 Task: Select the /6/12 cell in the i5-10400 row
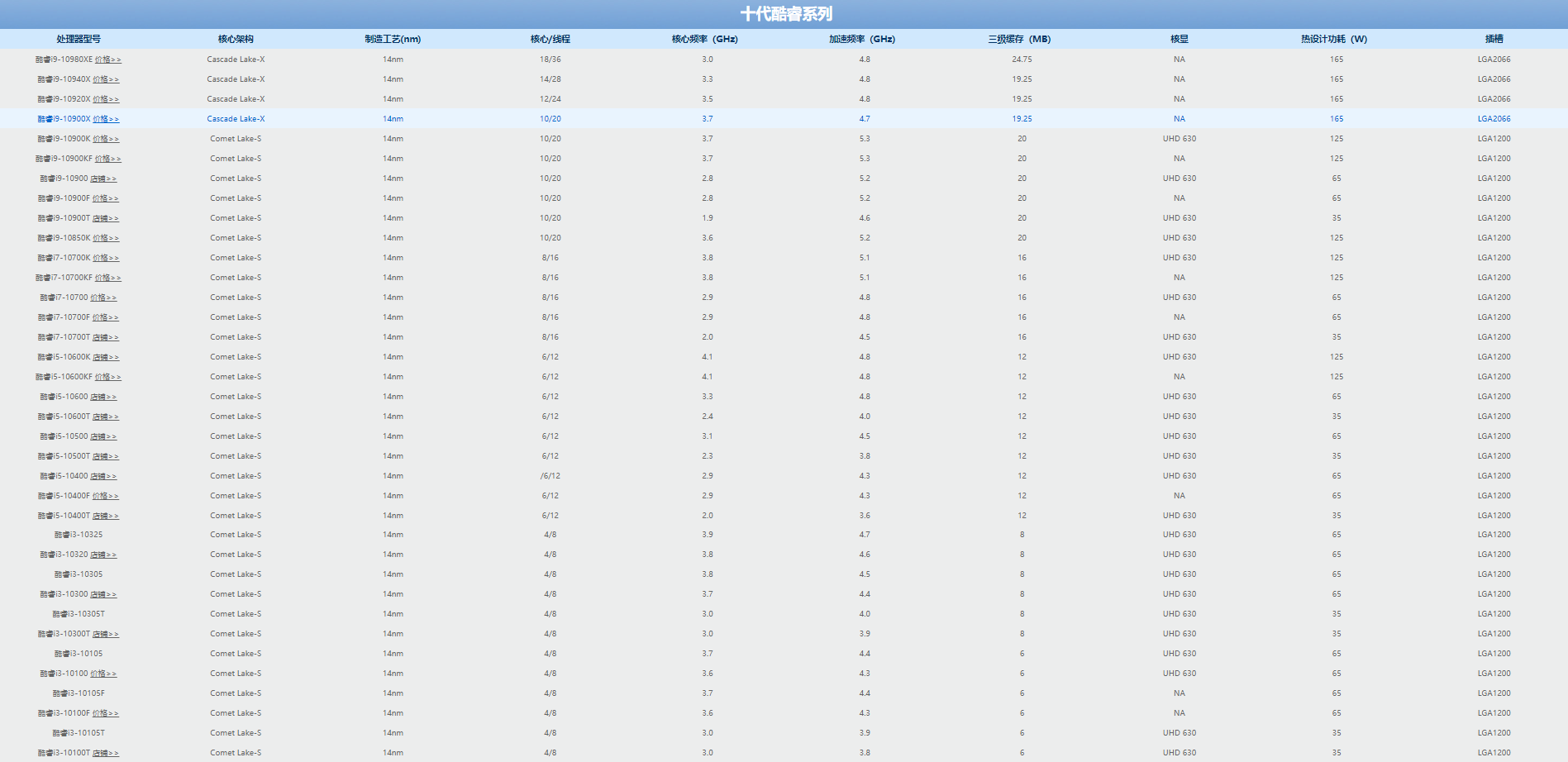tap(550, 476)
